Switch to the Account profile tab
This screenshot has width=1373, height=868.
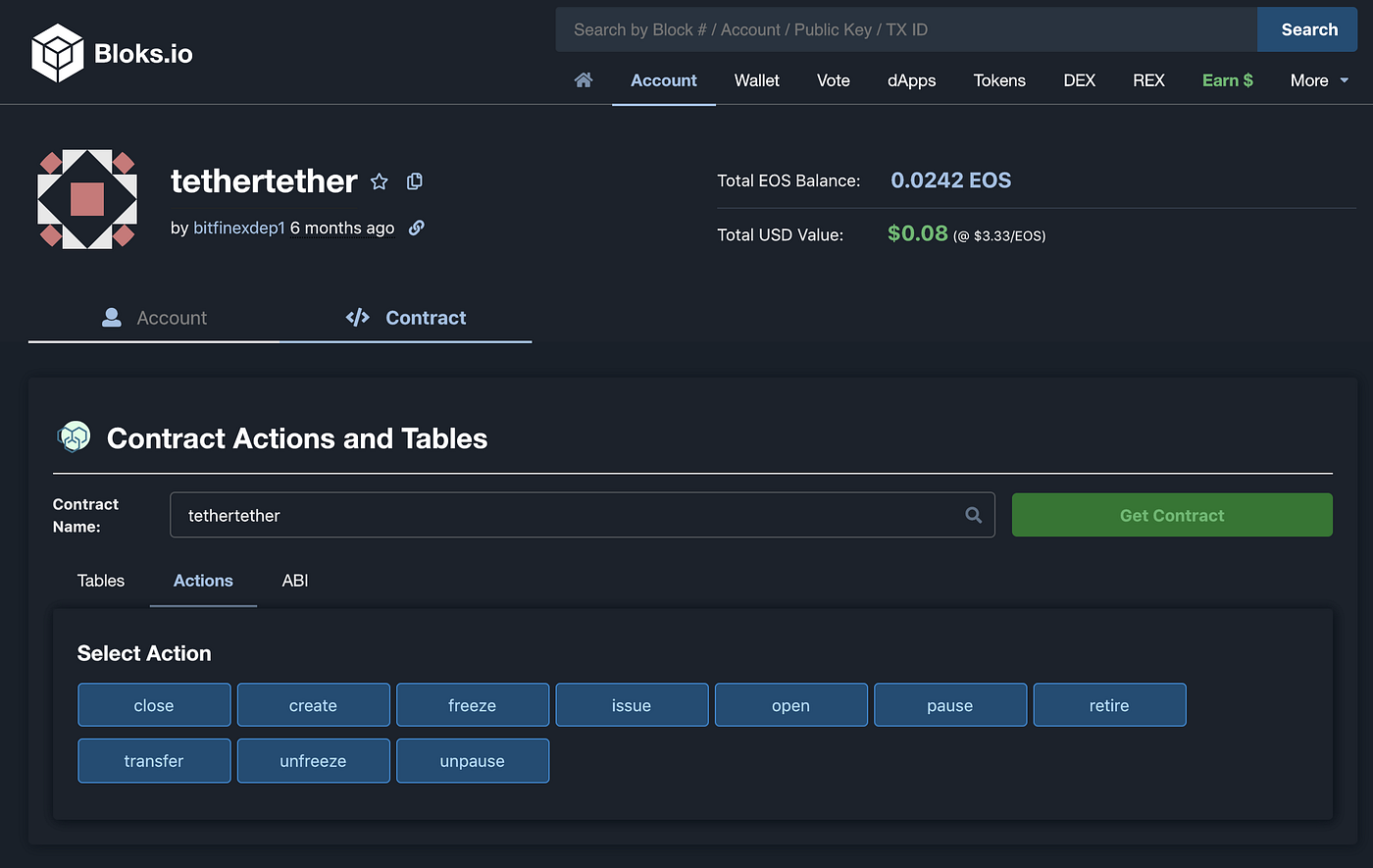(154, 318)
